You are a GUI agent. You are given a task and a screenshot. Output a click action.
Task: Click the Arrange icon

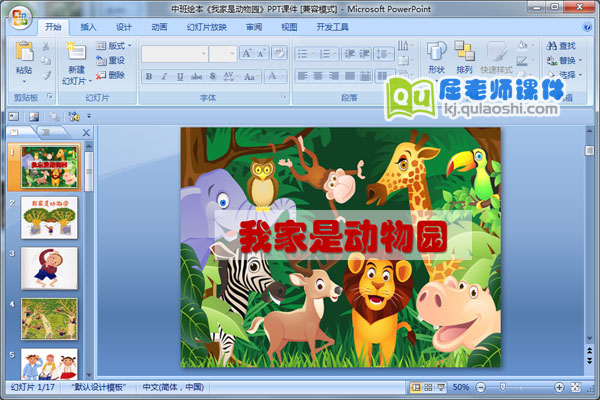pos(464,52)
